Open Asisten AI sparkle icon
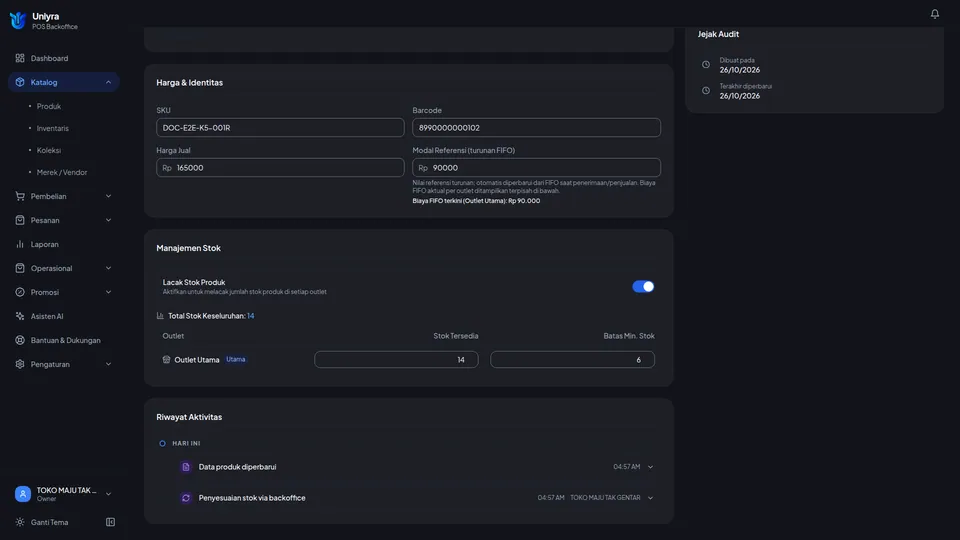The width and height of the screenshot is (960, 540). (x=20, y=317)
